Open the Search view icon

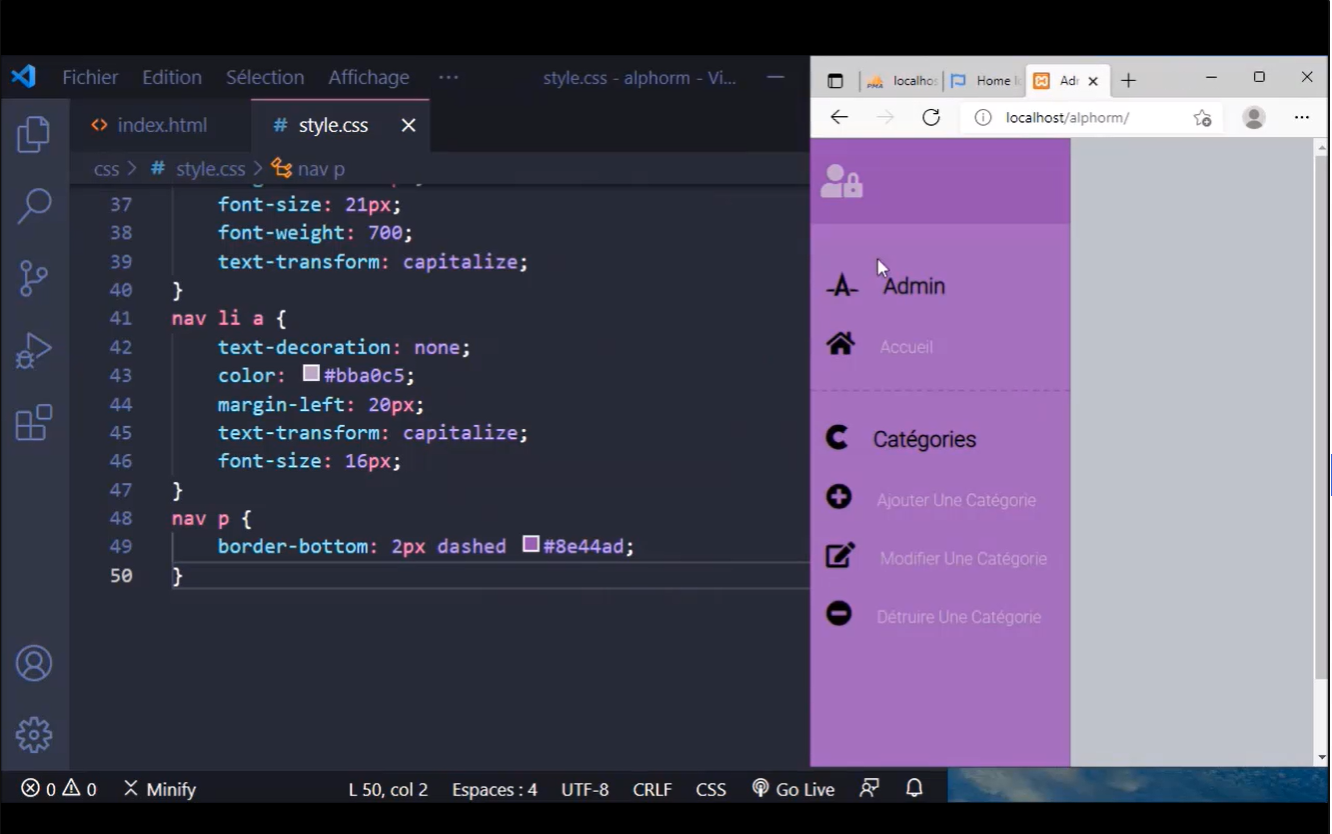tap(34, 206)
